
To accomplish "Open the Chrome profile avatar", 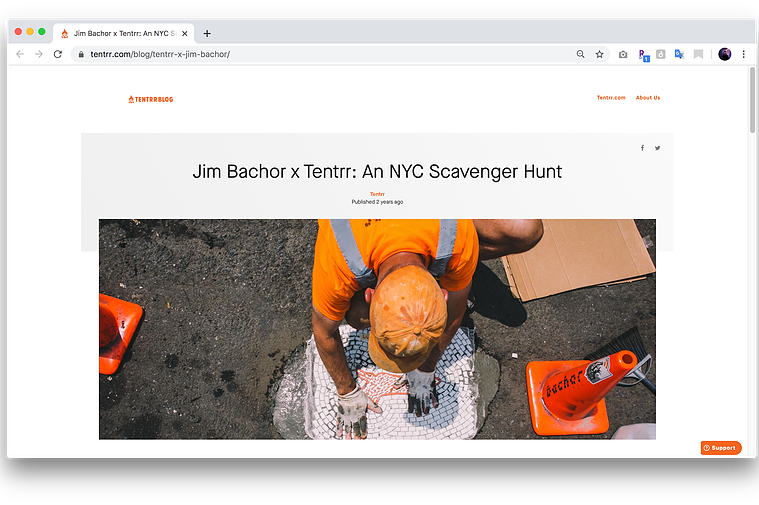I will tap(725, 54).
